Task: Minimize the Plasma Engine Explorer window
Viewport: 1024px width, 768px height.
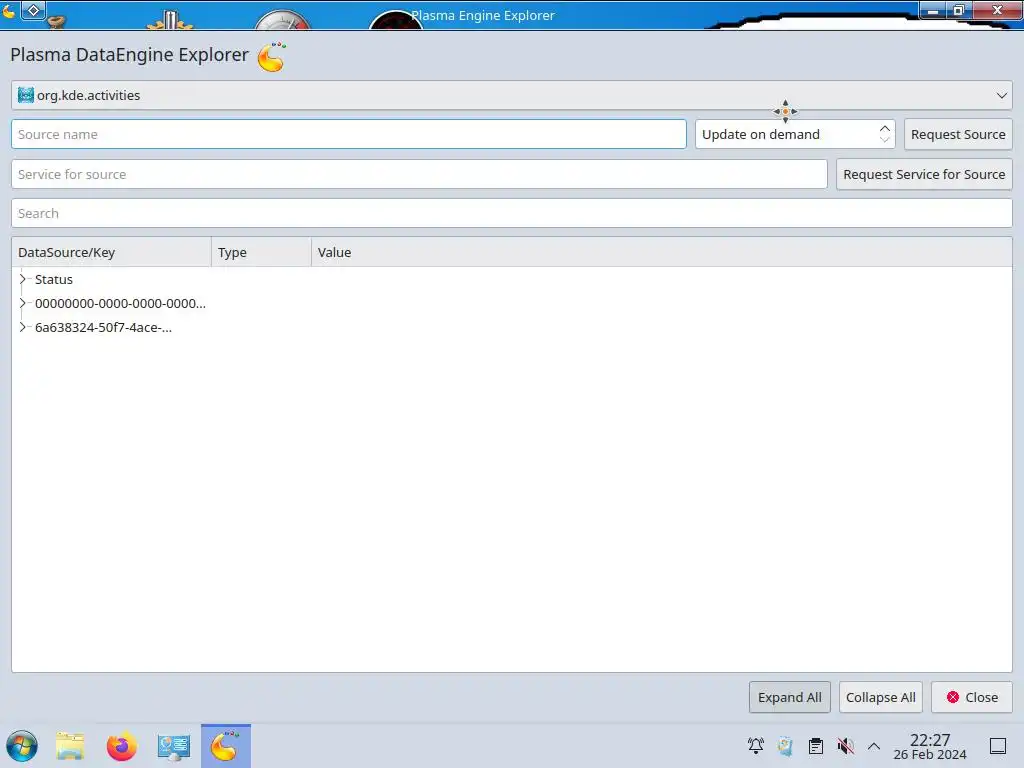Action: (x=933, y=10)
